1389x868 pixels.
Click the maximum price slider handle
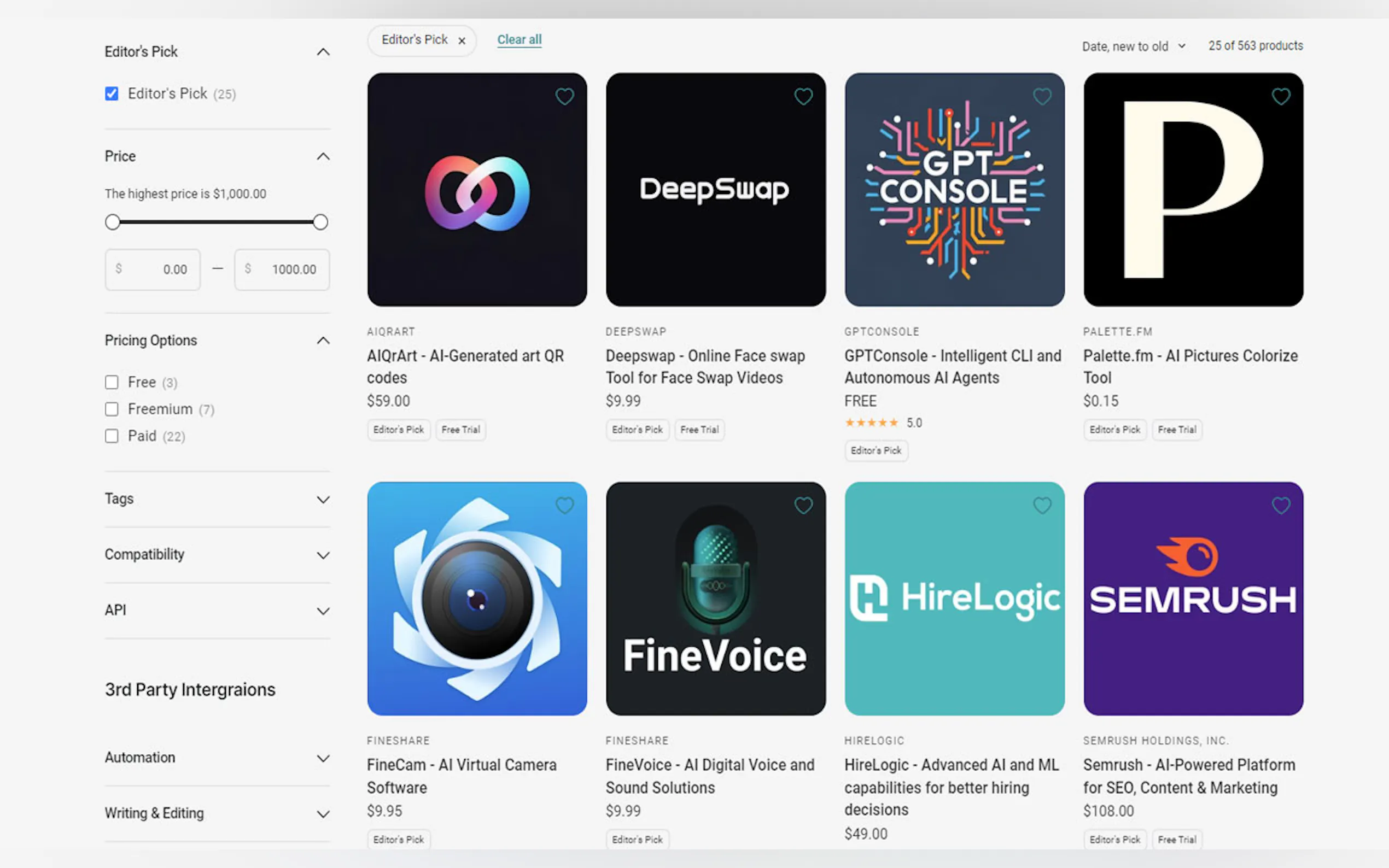[x=320, y=222]
